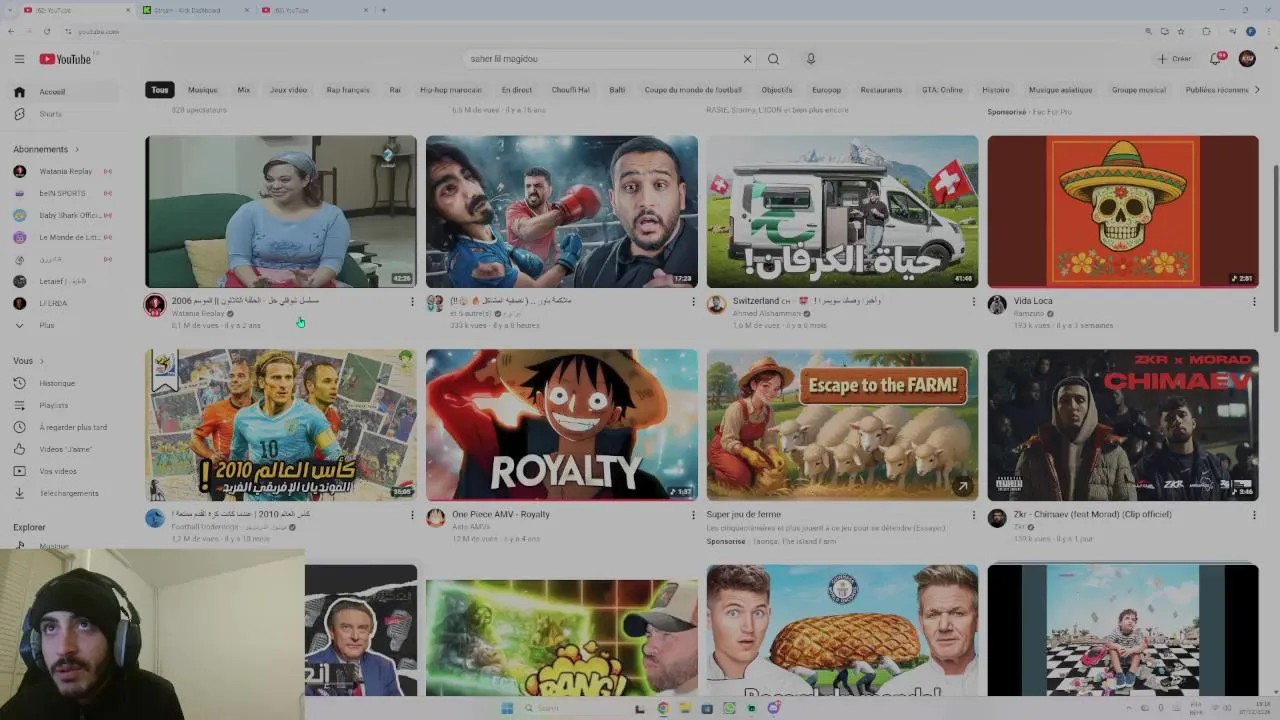Play the Swiss camper van thumbnail
This screenshot has width=1280, height=720.
coord(842,212)
